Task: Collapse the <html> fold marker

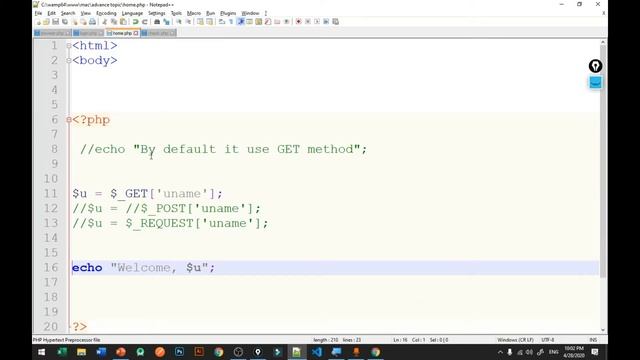Action: [x=69, y=46]
